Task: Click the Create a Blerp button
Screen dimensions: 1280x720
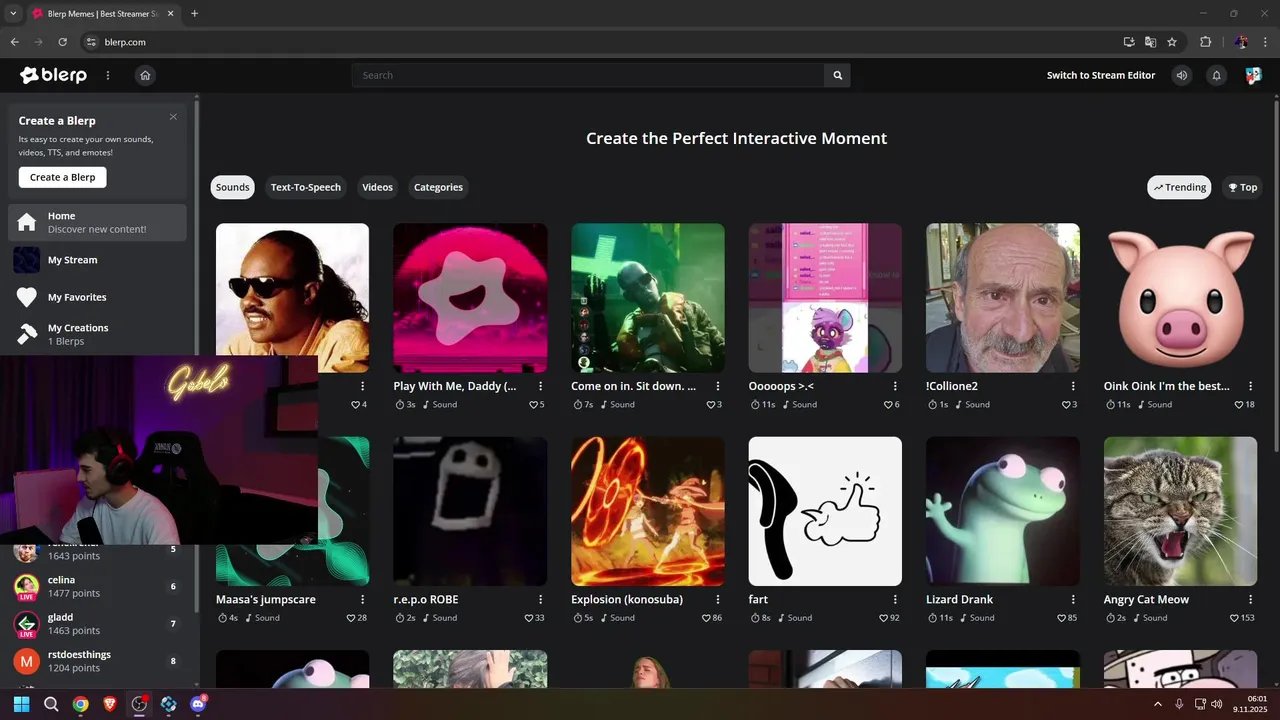Action: coord(62,177)
